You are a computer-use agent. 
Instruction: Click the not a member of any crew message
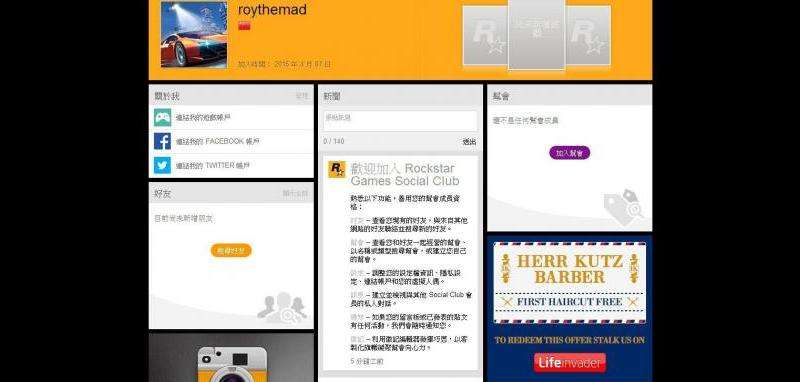coord(526,120)
